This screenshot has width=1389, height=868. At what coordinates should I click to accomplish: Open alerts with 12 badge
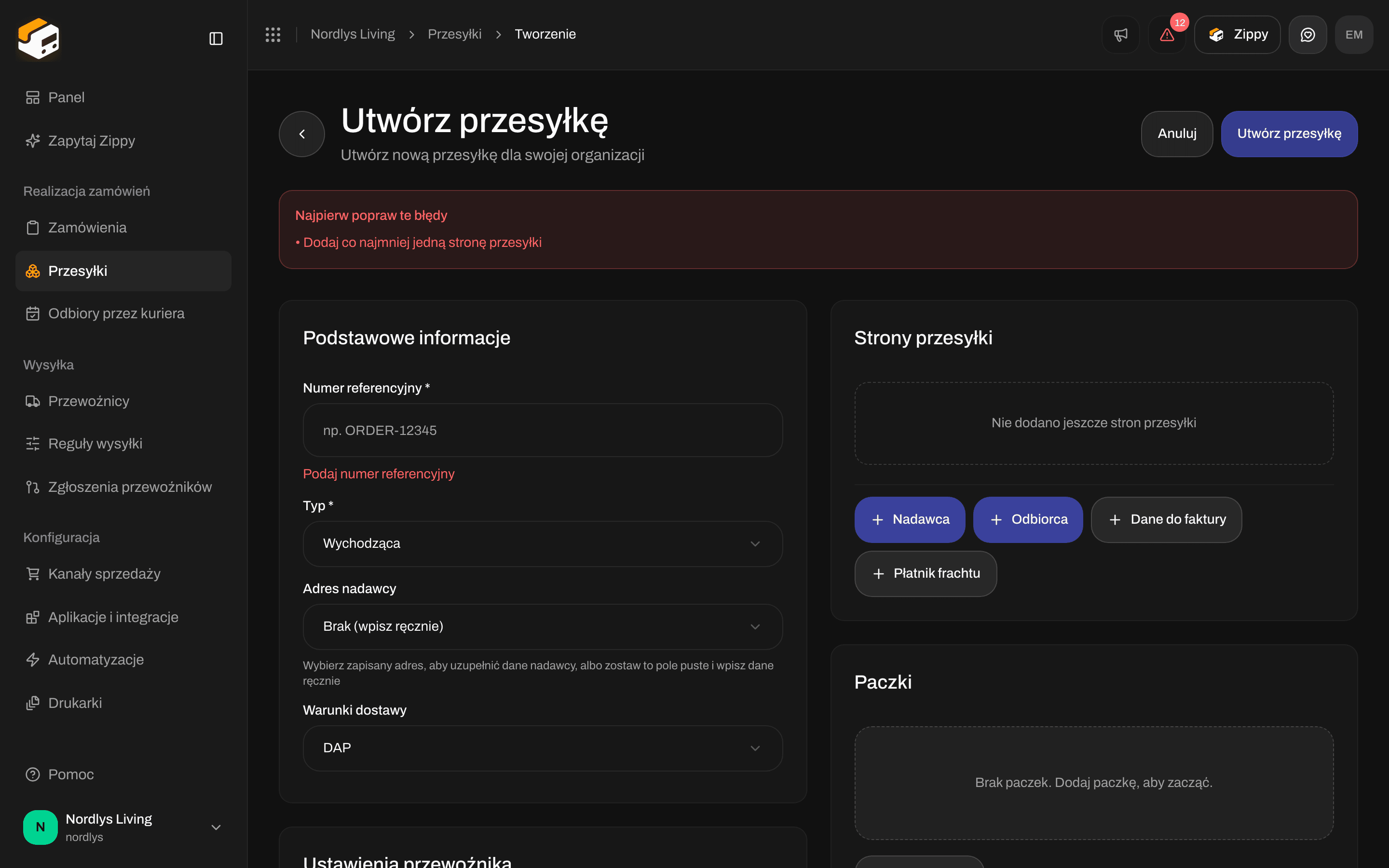click(x=1167, y=34)
